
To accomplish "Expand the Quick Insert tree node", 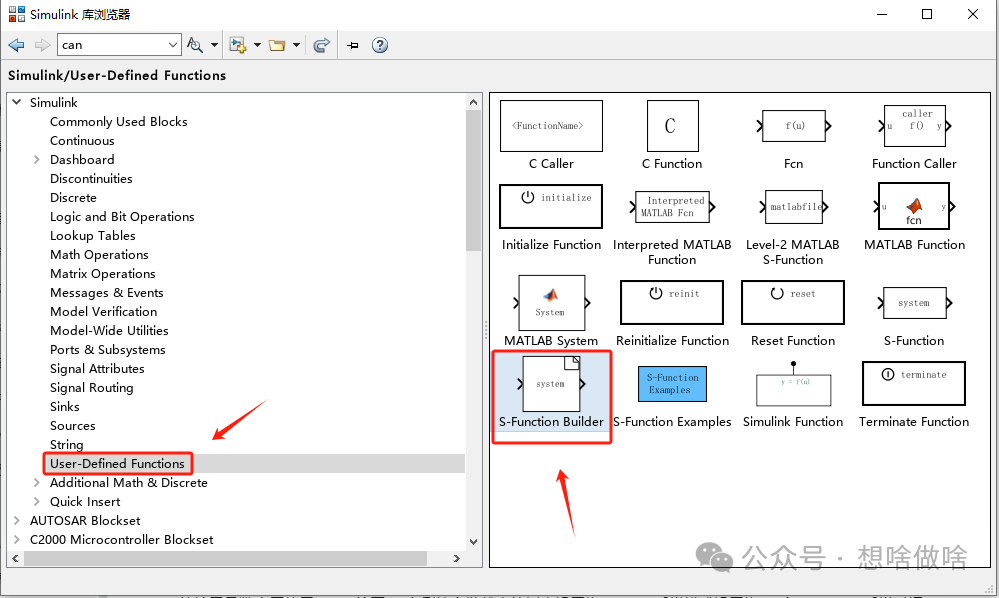I will (36, 502).
